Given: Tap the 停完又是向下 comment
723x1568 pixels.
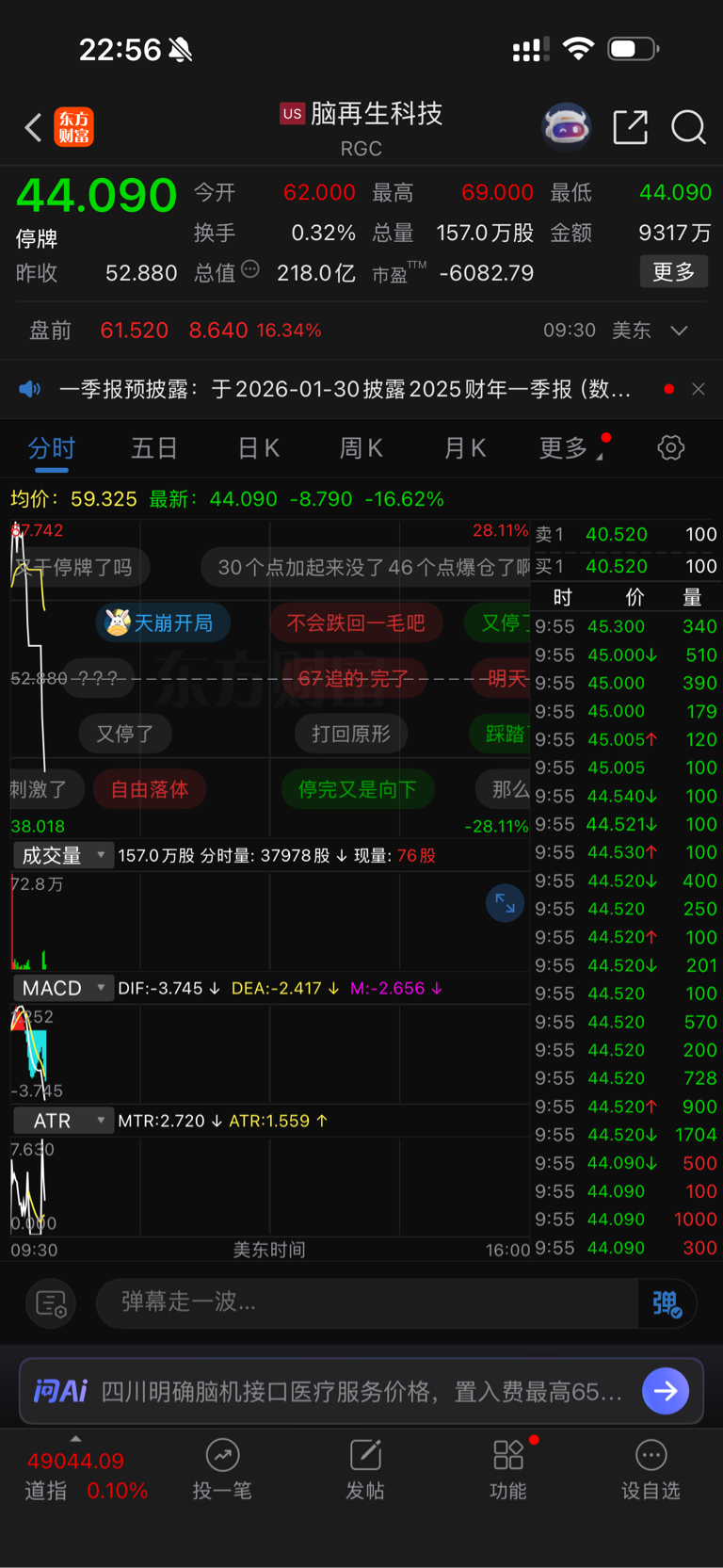Looking at the screenshot, I should [358, 789].
